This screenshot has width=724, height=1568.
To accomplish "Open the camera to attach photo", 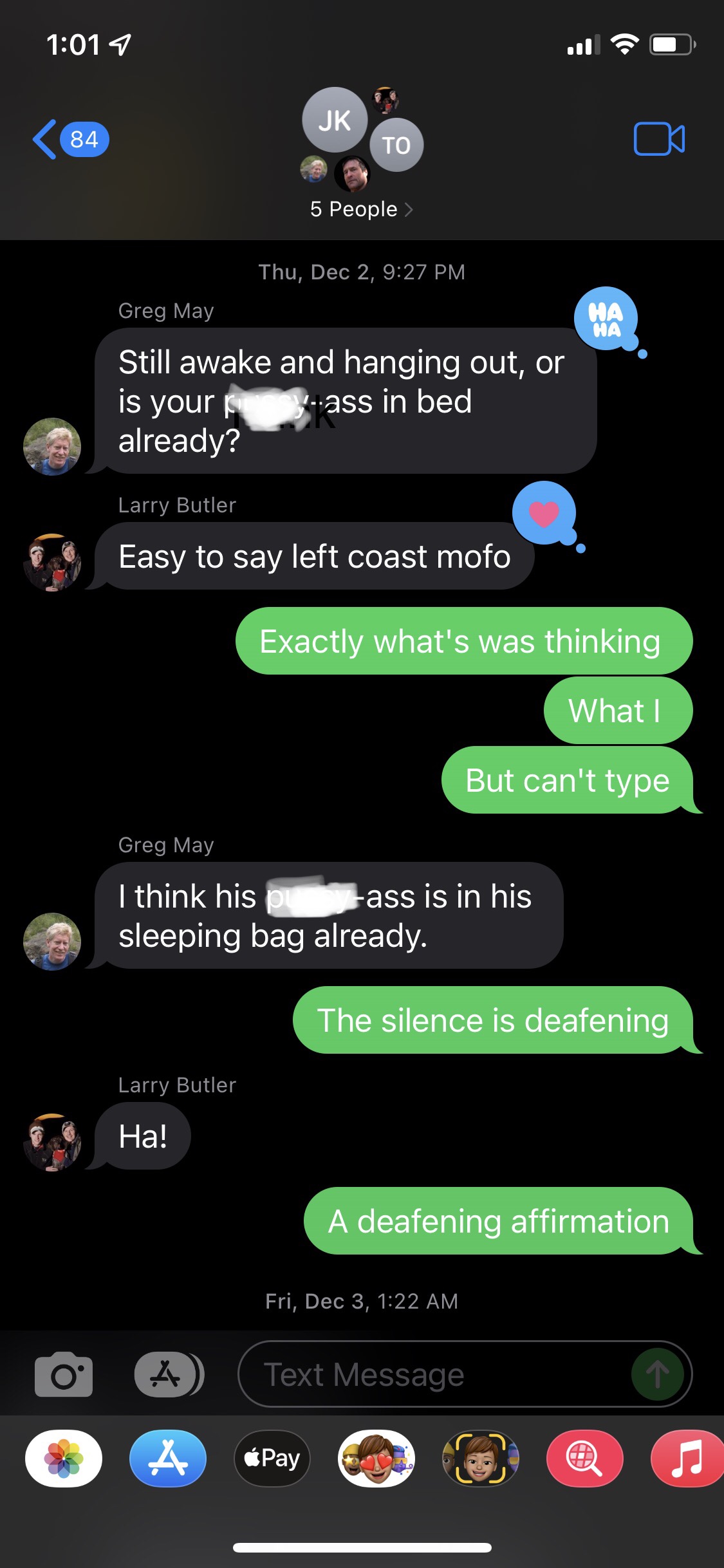I will tap(64, 1374).
